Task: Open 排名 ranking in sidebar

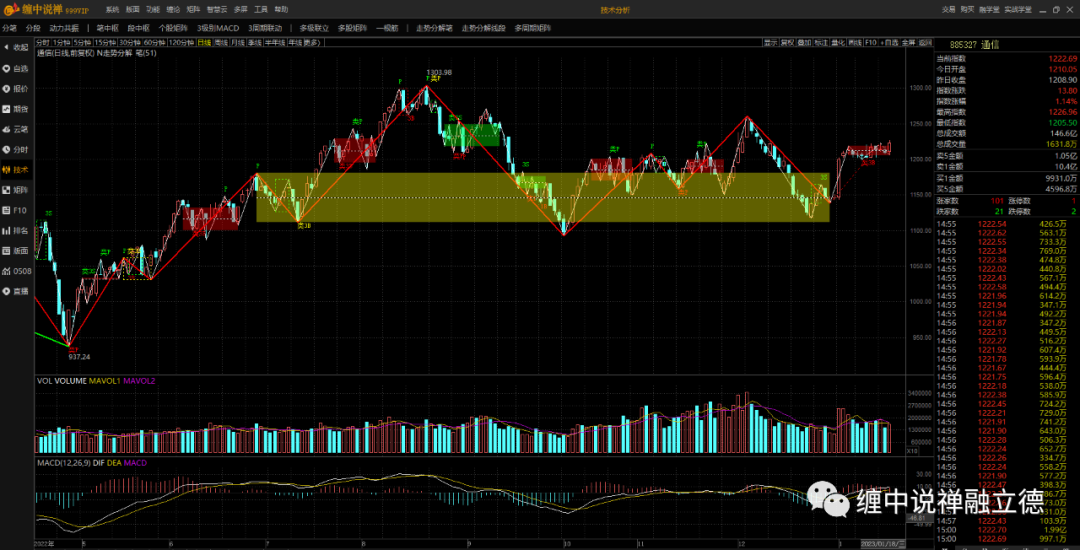Action: (x=16, y=230)
